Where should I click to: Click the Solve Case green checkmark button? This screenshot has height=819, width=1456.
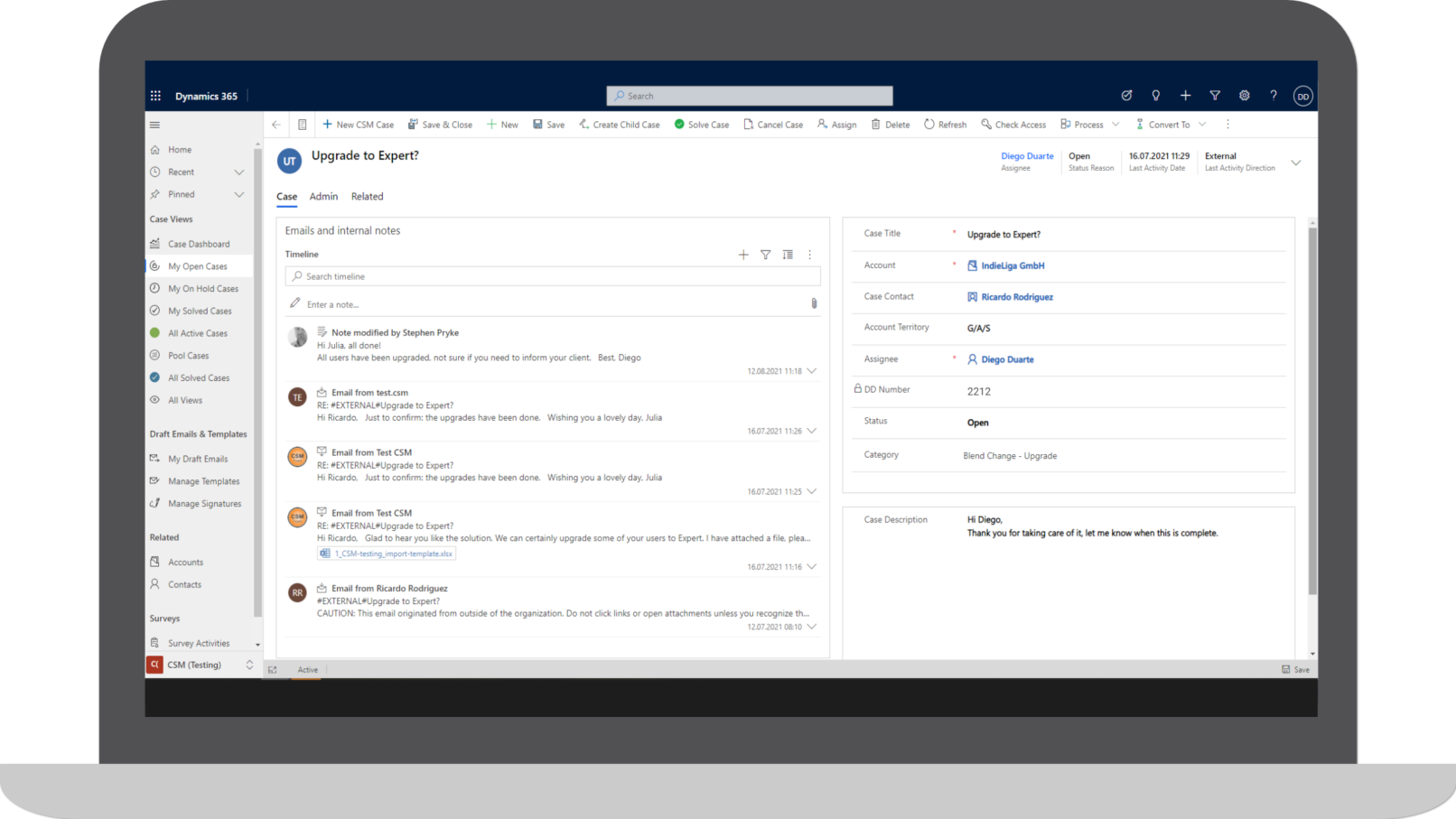[702, 125]
